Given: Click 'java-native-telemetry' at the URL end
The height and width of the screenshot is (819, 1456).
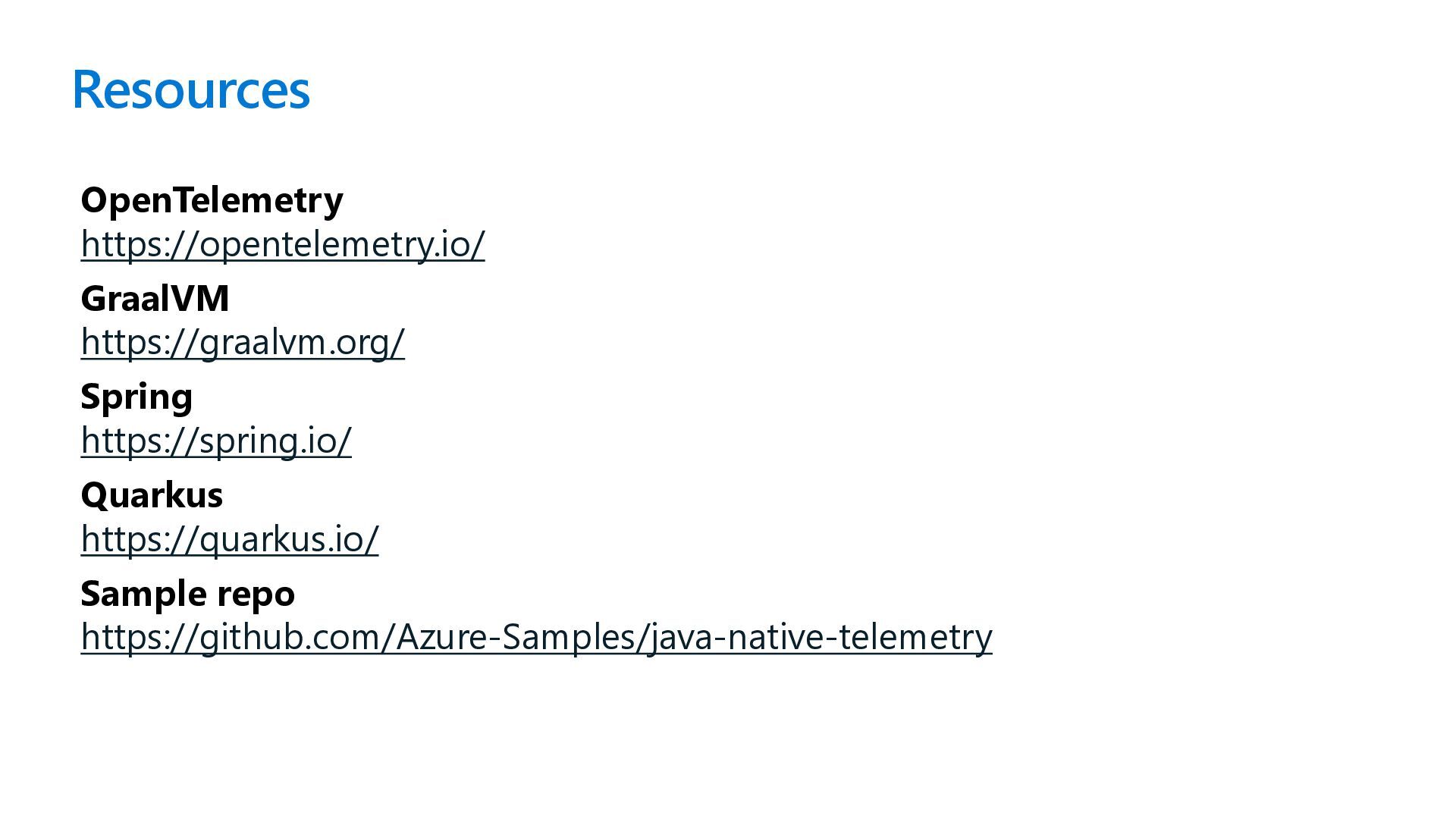Looking at the screenshot, I should coord(821,637).
